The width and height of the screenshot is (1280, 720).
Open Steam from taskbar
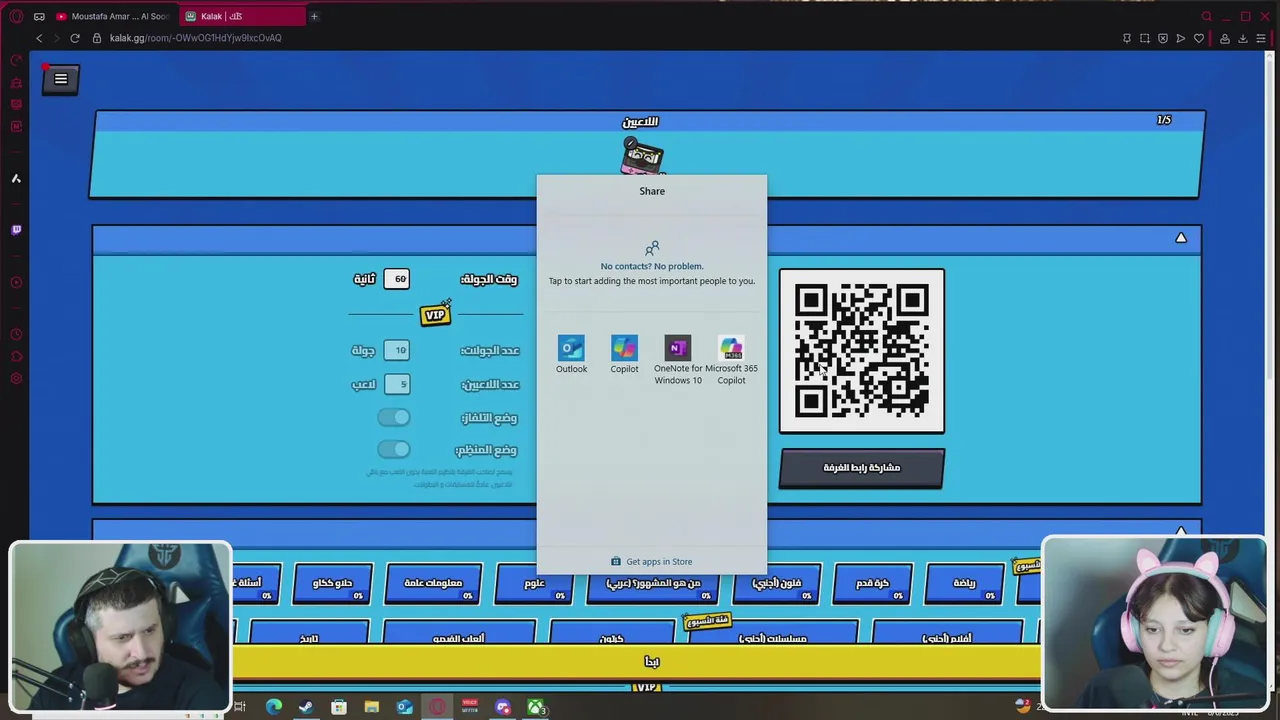pyautogui.click(x=306, y=707)
